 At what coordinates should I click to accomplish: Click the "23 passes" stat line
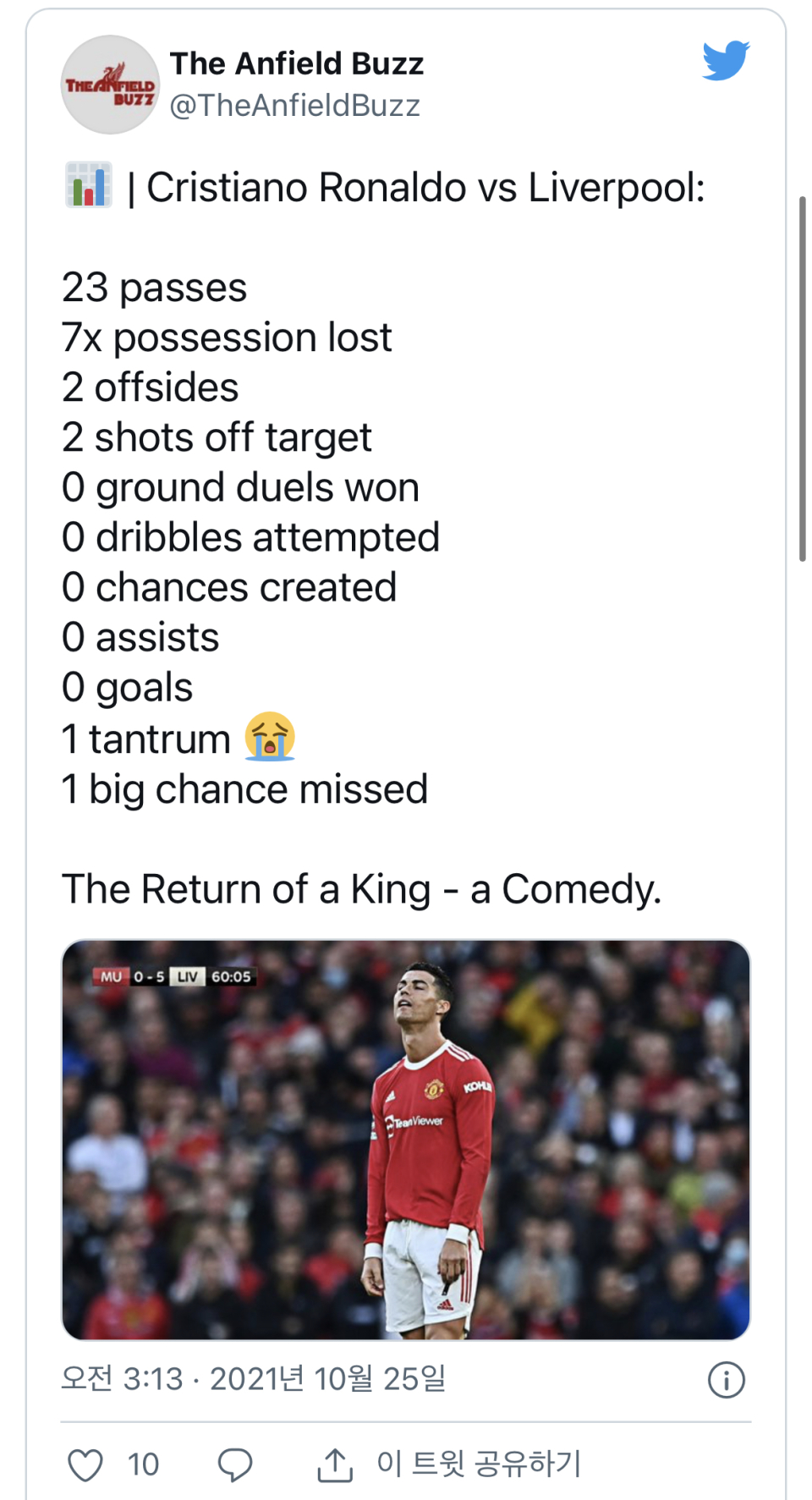[154, 288]
